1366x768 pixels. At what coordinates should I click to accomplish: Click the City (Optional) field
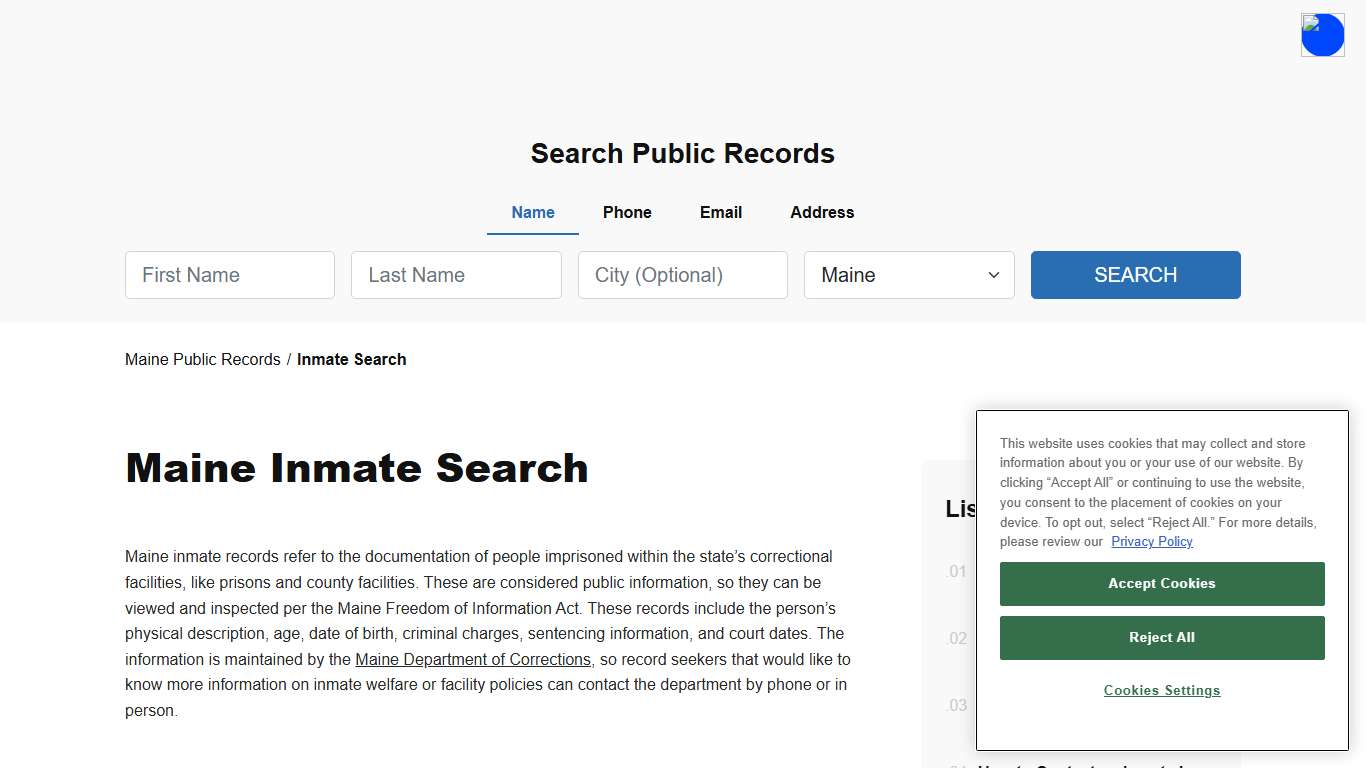pyautogui.click(x=682, y=274)
